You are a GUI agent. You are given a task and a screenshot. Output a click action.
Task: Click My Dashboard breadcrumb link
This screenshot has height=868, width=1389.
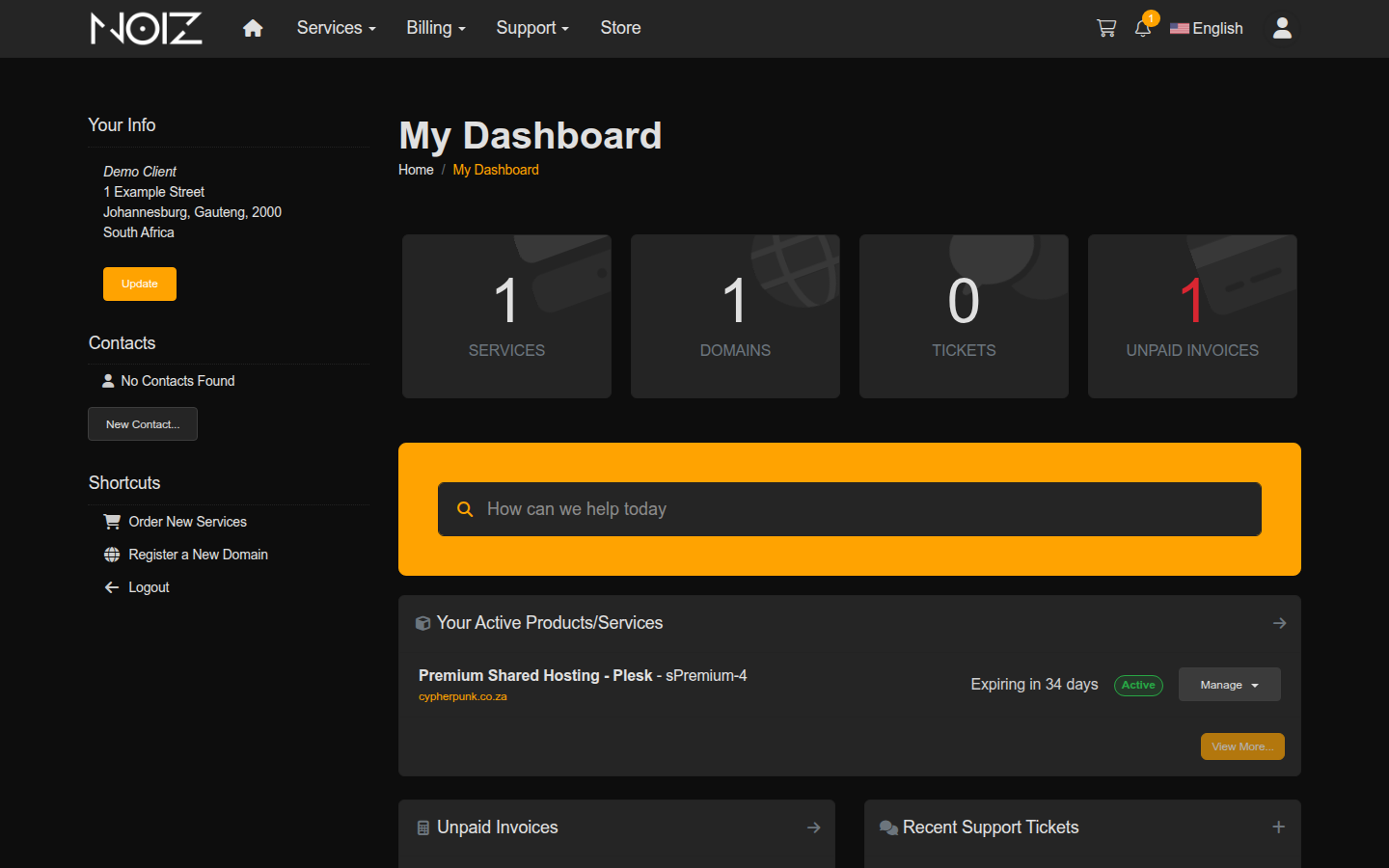click(496, 170)
